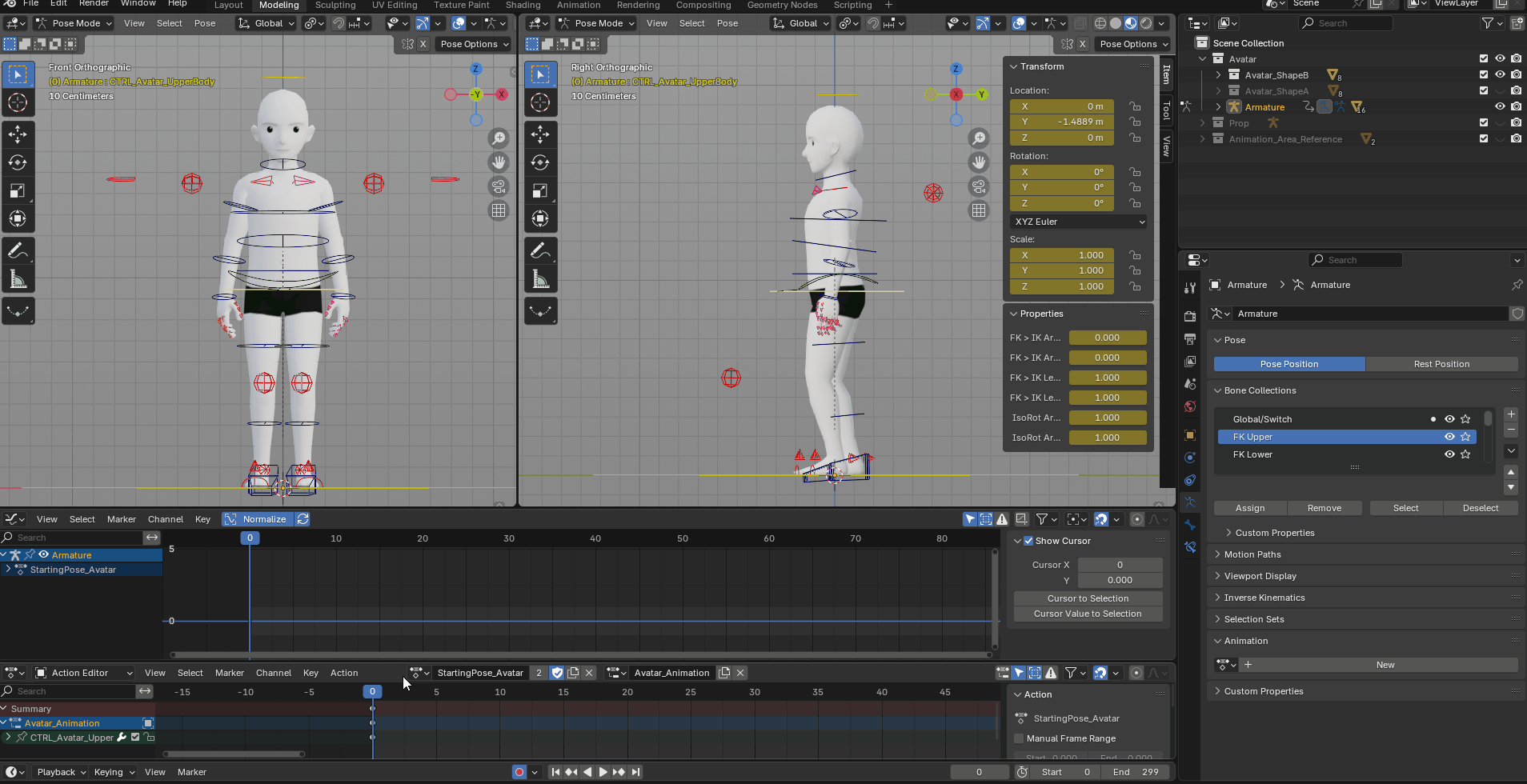Image resolution: width=1527 pixels, height=784 pixels.
Task: Jump to the animation end frame
Action: coord(635,772)
